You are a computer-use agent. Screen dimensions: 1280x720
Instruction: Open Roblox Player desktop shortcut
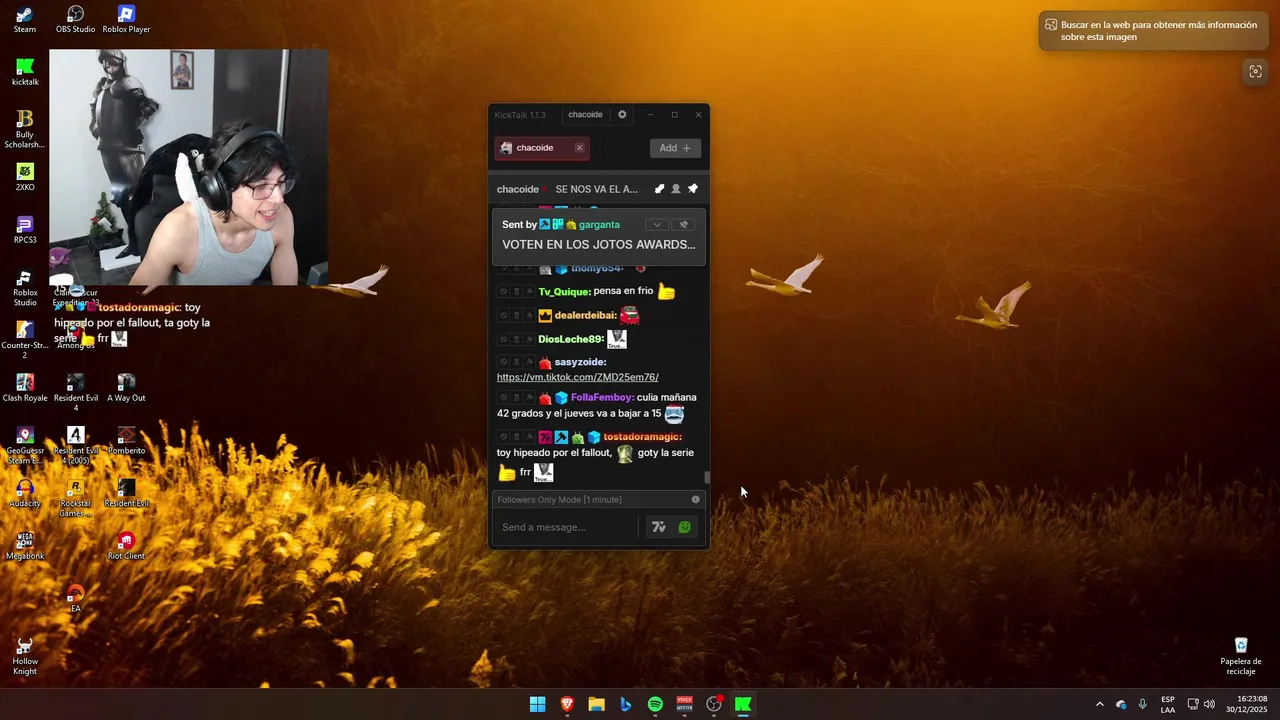point(126,19)
